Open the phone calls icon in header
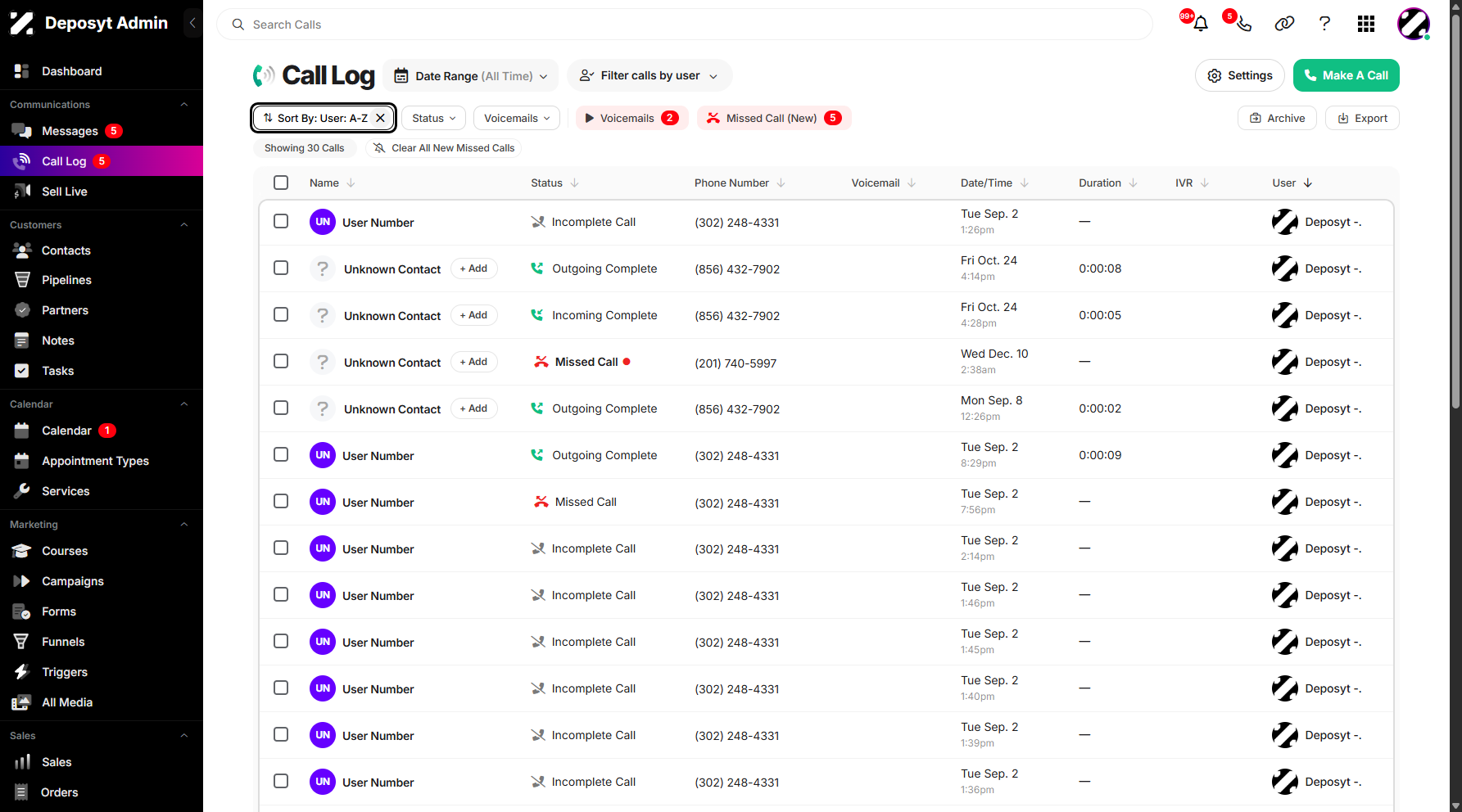Image resolution: width=1462 pixels, height=812 pixels. 1243,24
